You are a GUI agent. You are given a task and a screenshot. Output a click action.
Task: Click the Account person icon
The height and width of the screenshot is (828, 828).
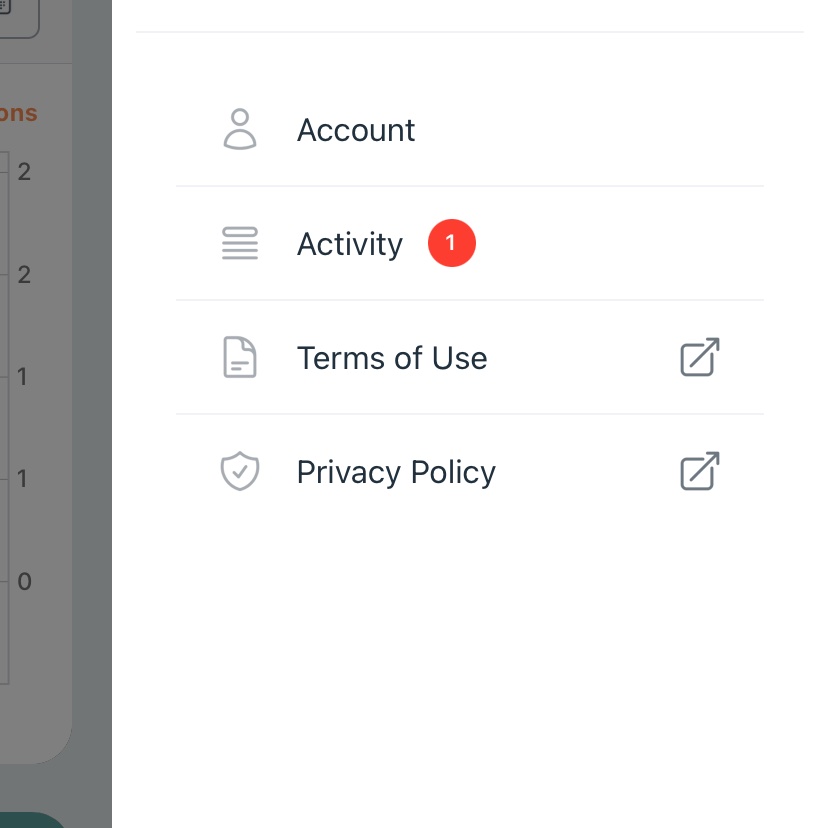click(x=239, y=130)
